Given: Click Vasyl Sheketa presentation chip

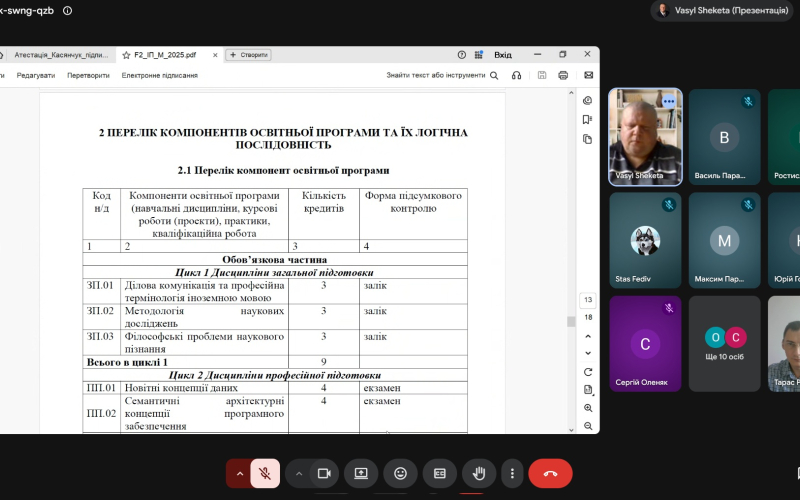Looking at the screenshot, I should 723,10.
